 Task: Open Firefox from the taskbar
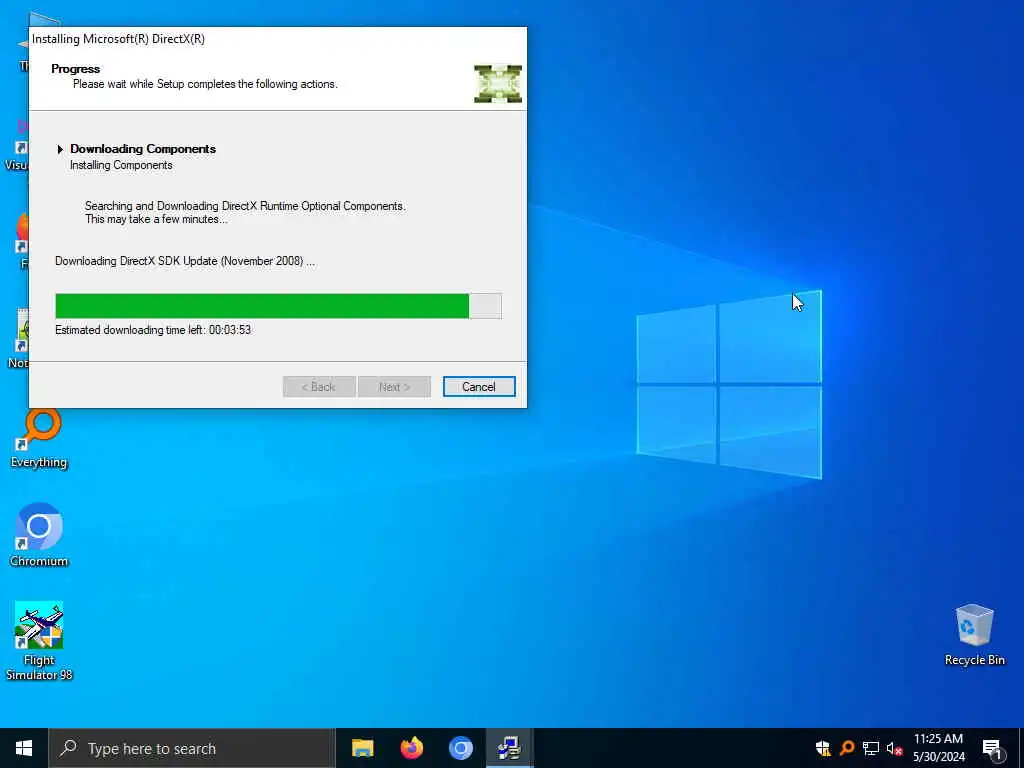pos(411,748)
